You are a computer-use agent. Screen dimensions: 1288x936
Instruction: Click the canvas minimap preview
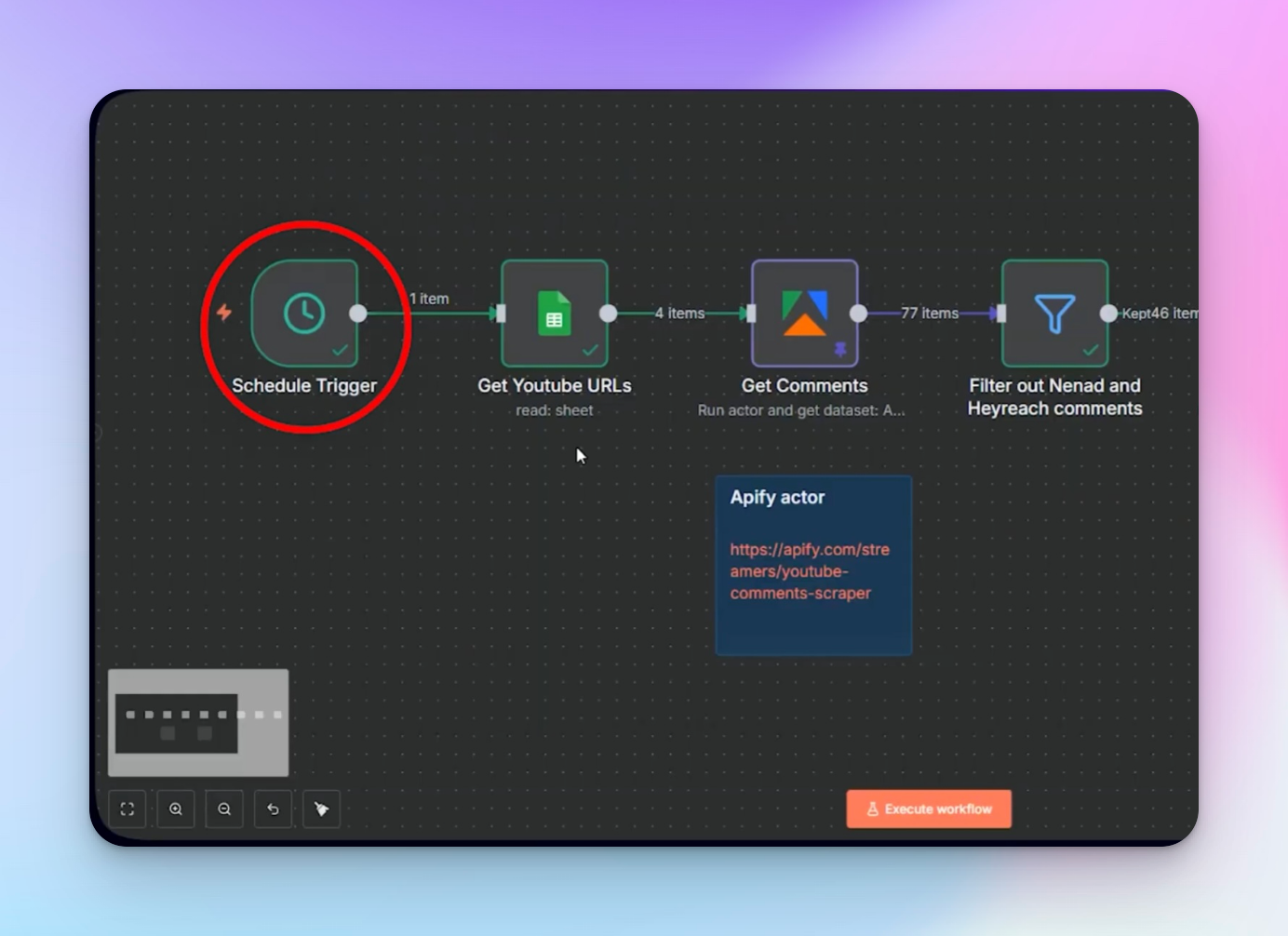click(198, 723)
